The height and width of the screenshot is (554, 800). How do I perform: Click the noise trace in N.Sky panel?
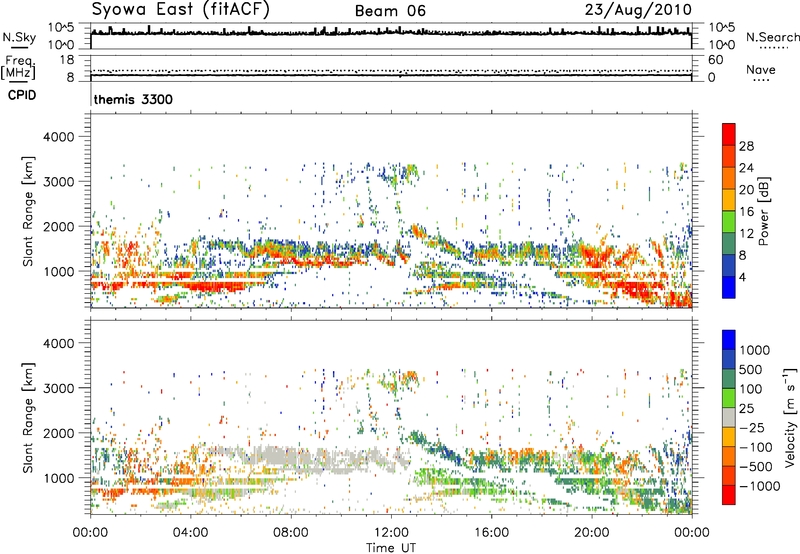coord(391,33)
